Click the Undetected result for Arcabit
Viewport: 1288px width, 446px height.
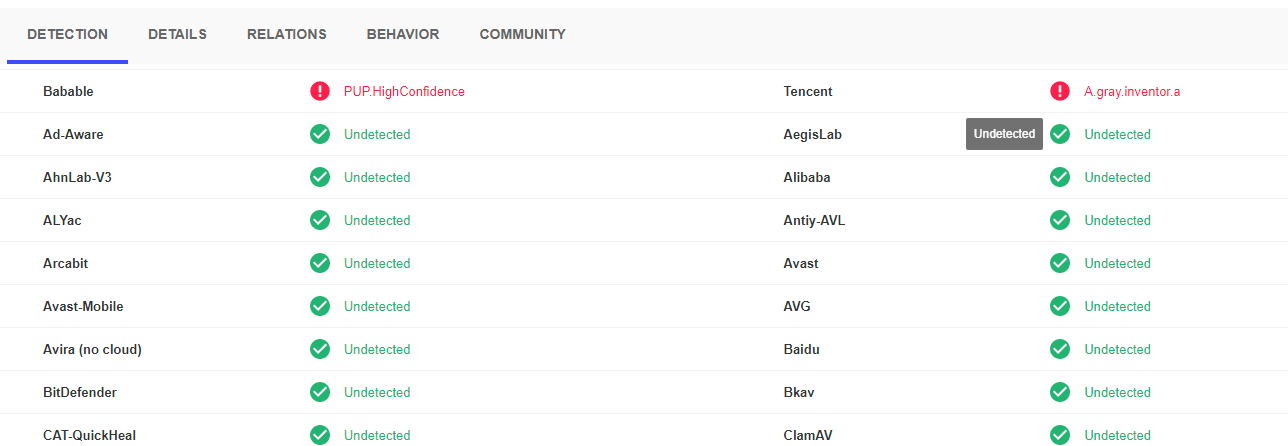[377, 263]
